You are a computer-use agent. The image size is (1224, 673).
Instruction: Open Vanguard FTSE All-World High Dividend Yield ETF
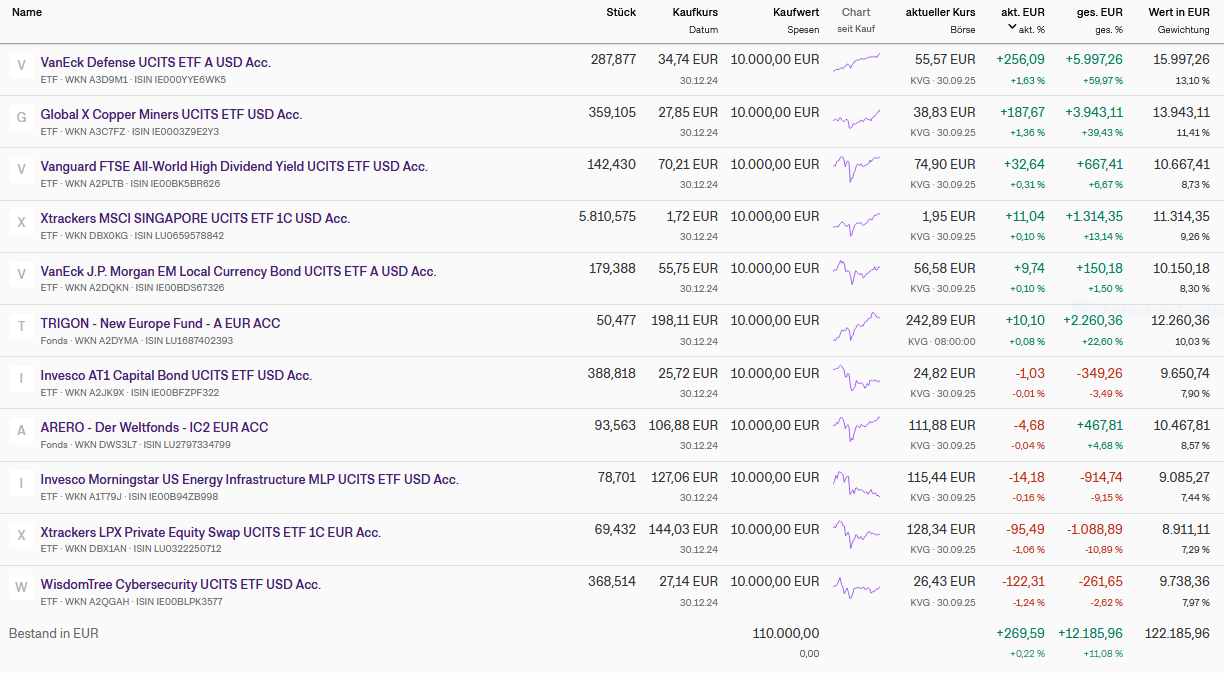[234, 166]
